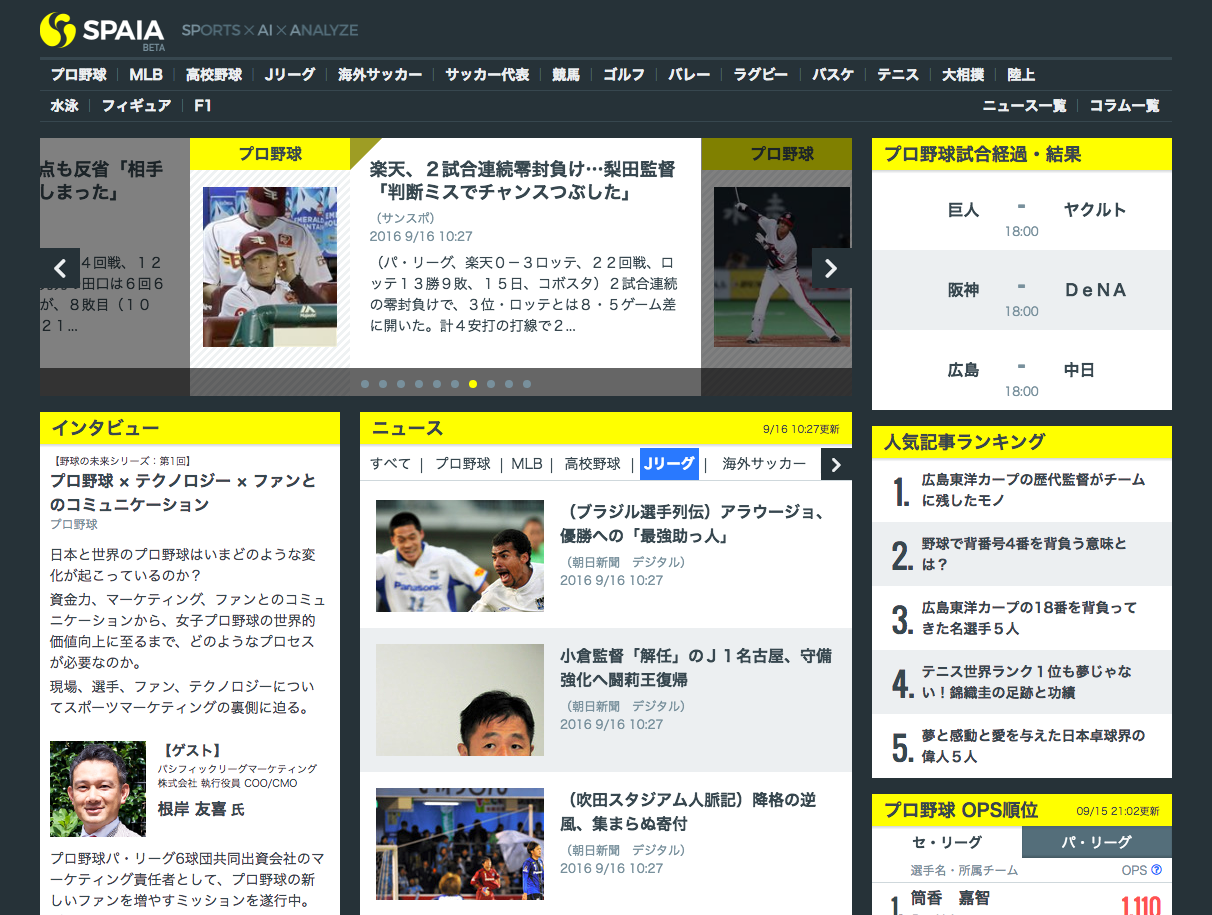Select the last carousel dot
1212x915 pixels.
(x=527, y=383)
